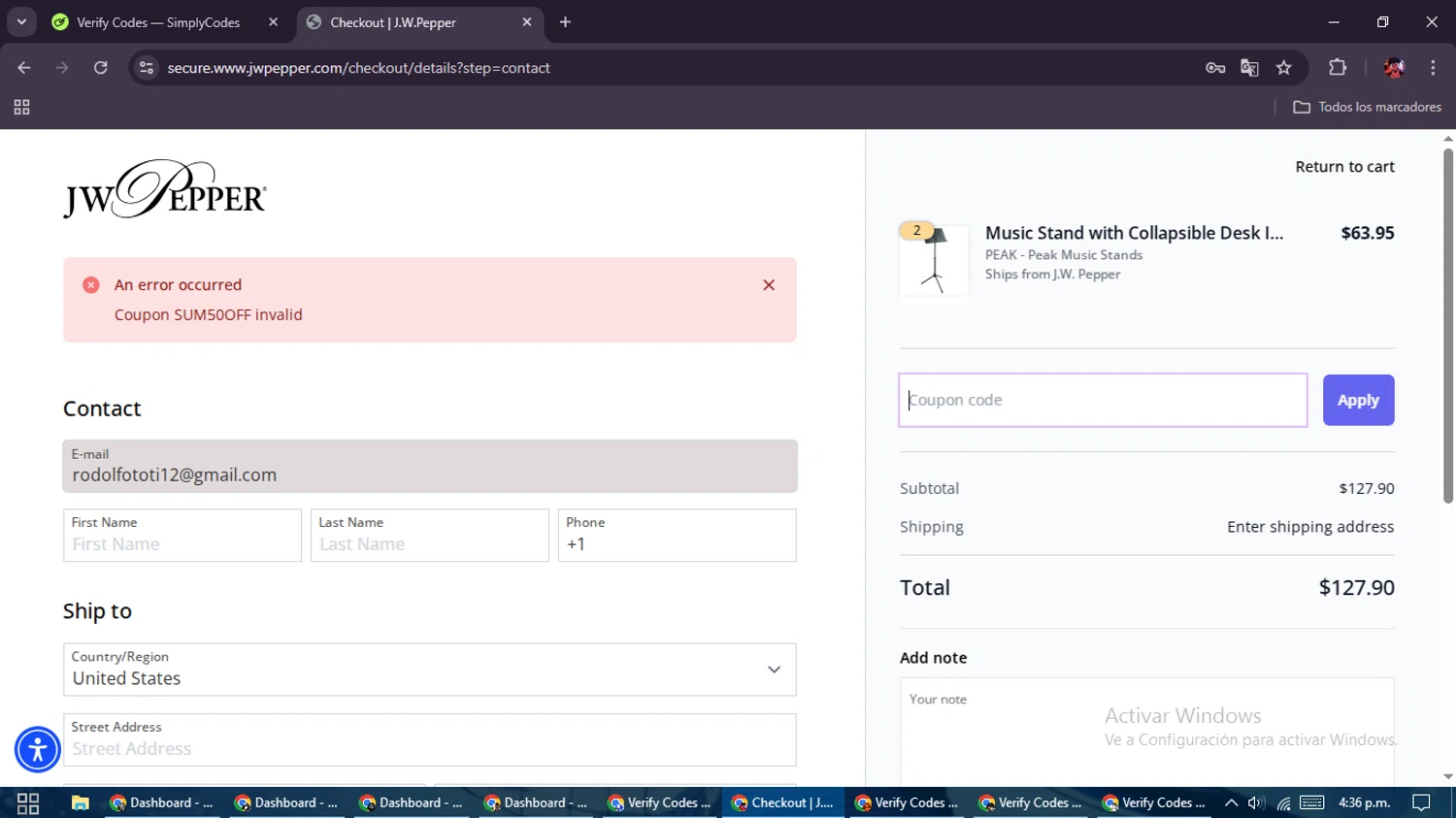Click the $63.95 product price
The width and height of the screenshot is (1456, 818).
(1368, 233)
